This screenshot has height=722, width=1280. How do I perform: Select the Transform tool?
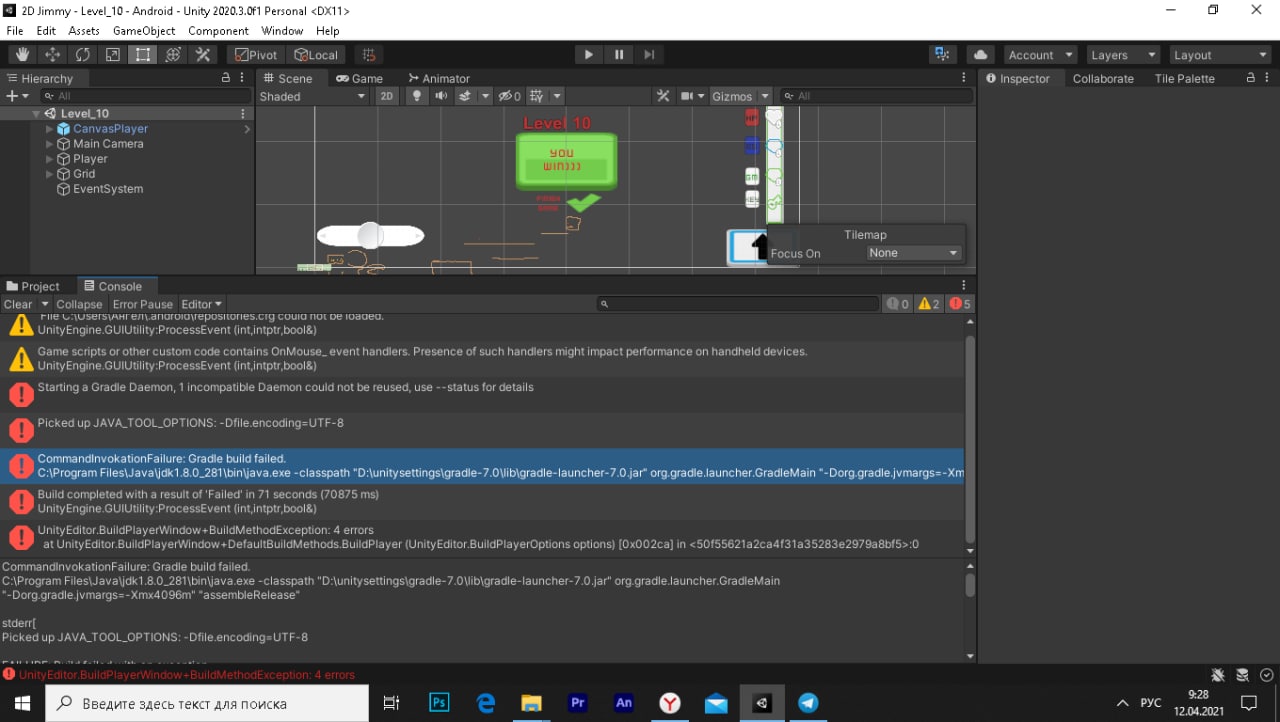[172, 55]
